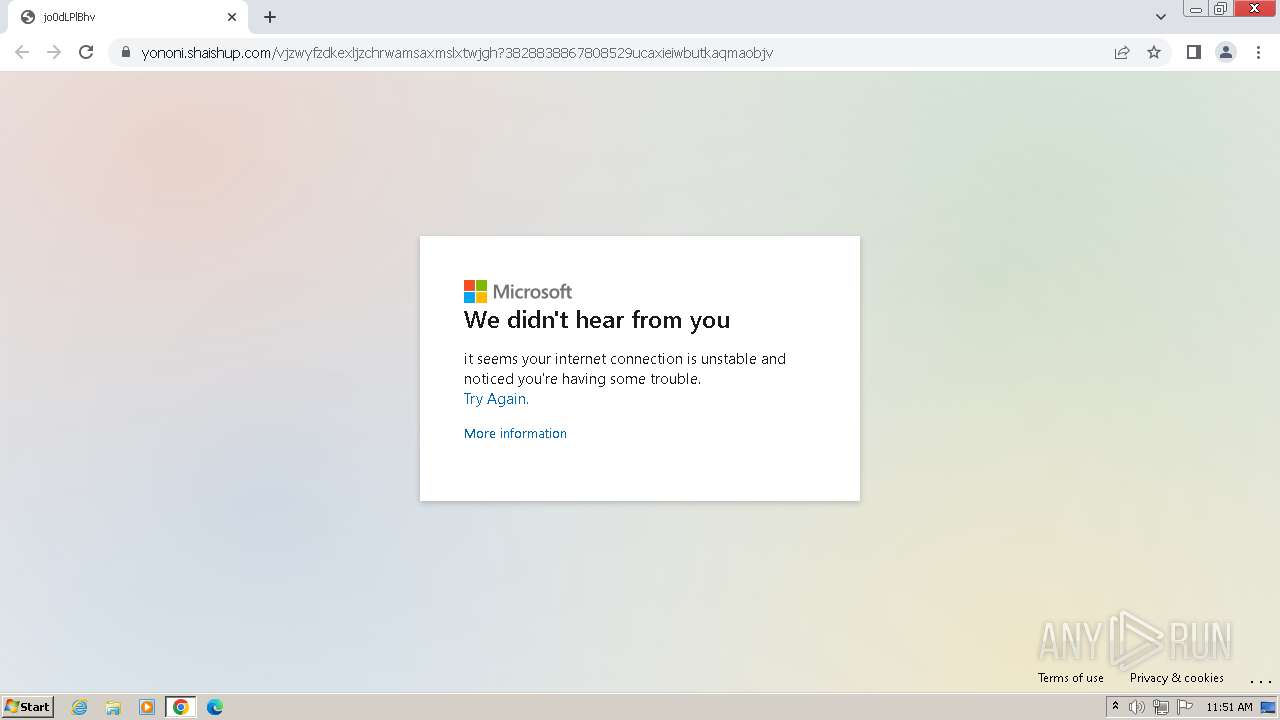The image size is (1280, 720).
Task: Switch to Chrome taskbar icon
Action: pos(181,707)
